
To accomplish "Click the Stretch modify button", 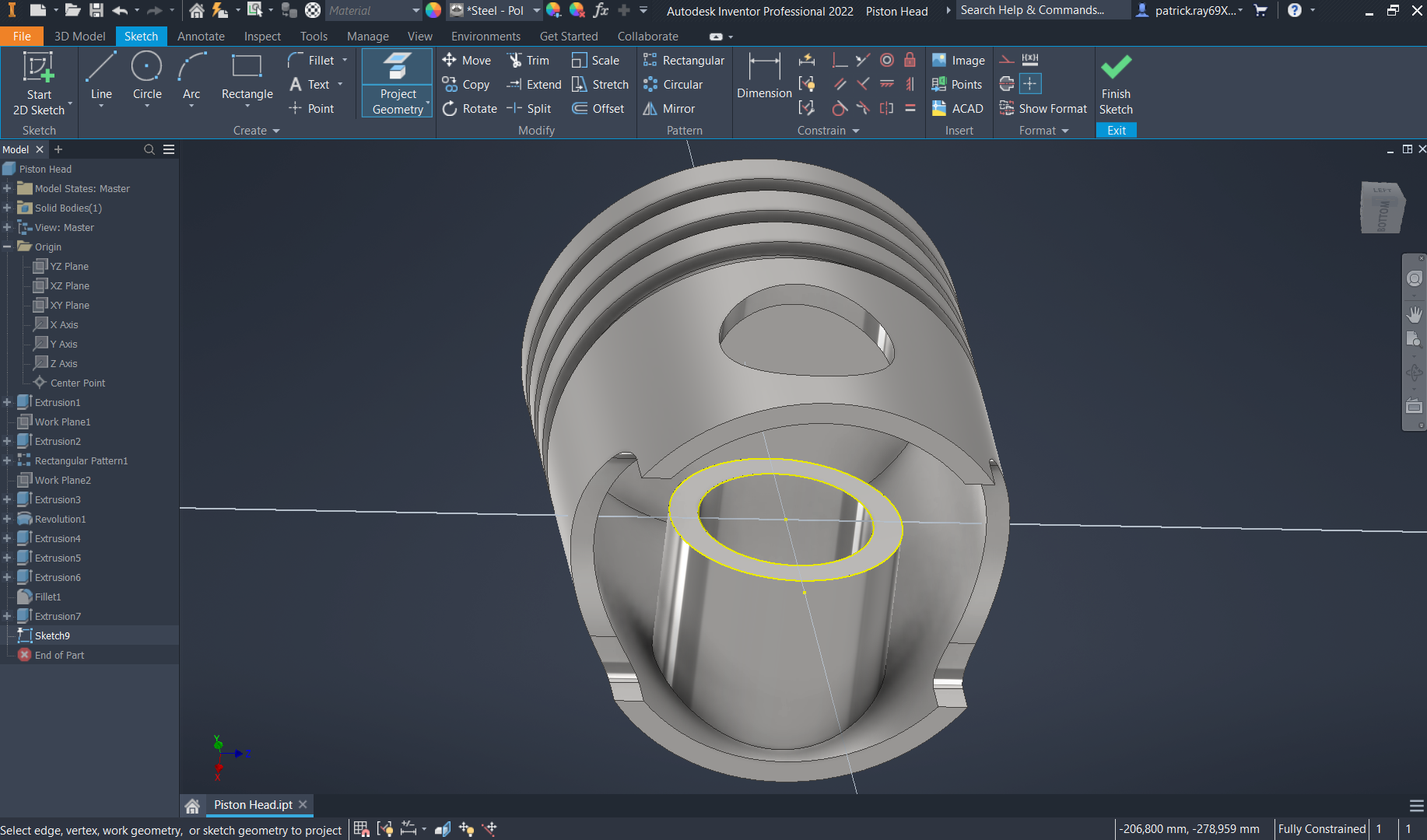I will pyautogui.click(x=600, y=84).
